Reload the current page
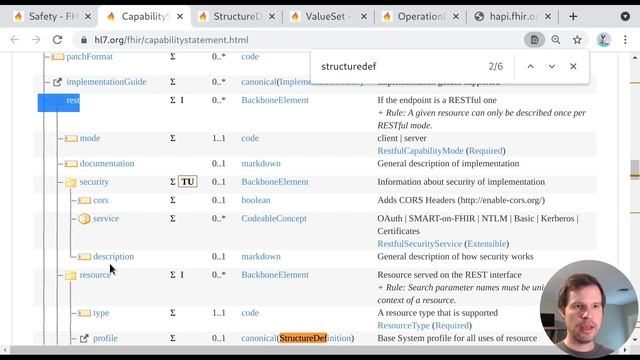This screenshot has width=640, height=360. pyautogui.click(x=57, y=40)
